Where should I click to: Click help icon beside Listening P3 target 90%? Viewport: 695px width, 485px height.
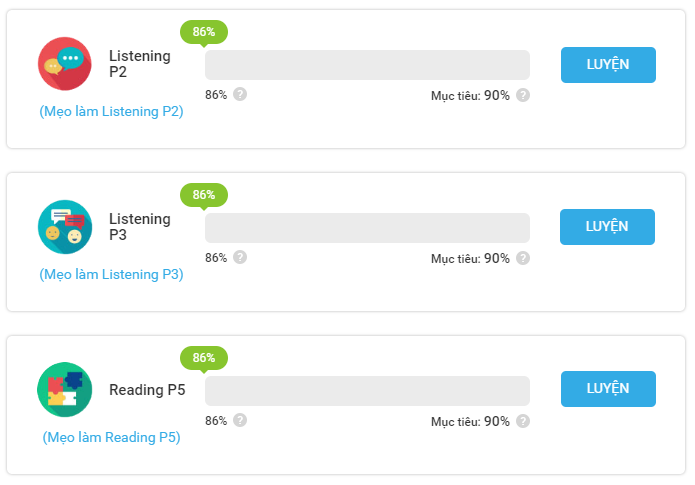coord(523,258)
